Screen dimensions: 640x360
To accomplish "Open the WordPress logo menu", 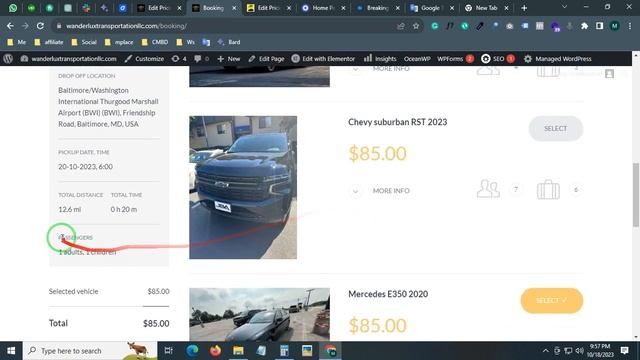I will [x=8, y=59].
